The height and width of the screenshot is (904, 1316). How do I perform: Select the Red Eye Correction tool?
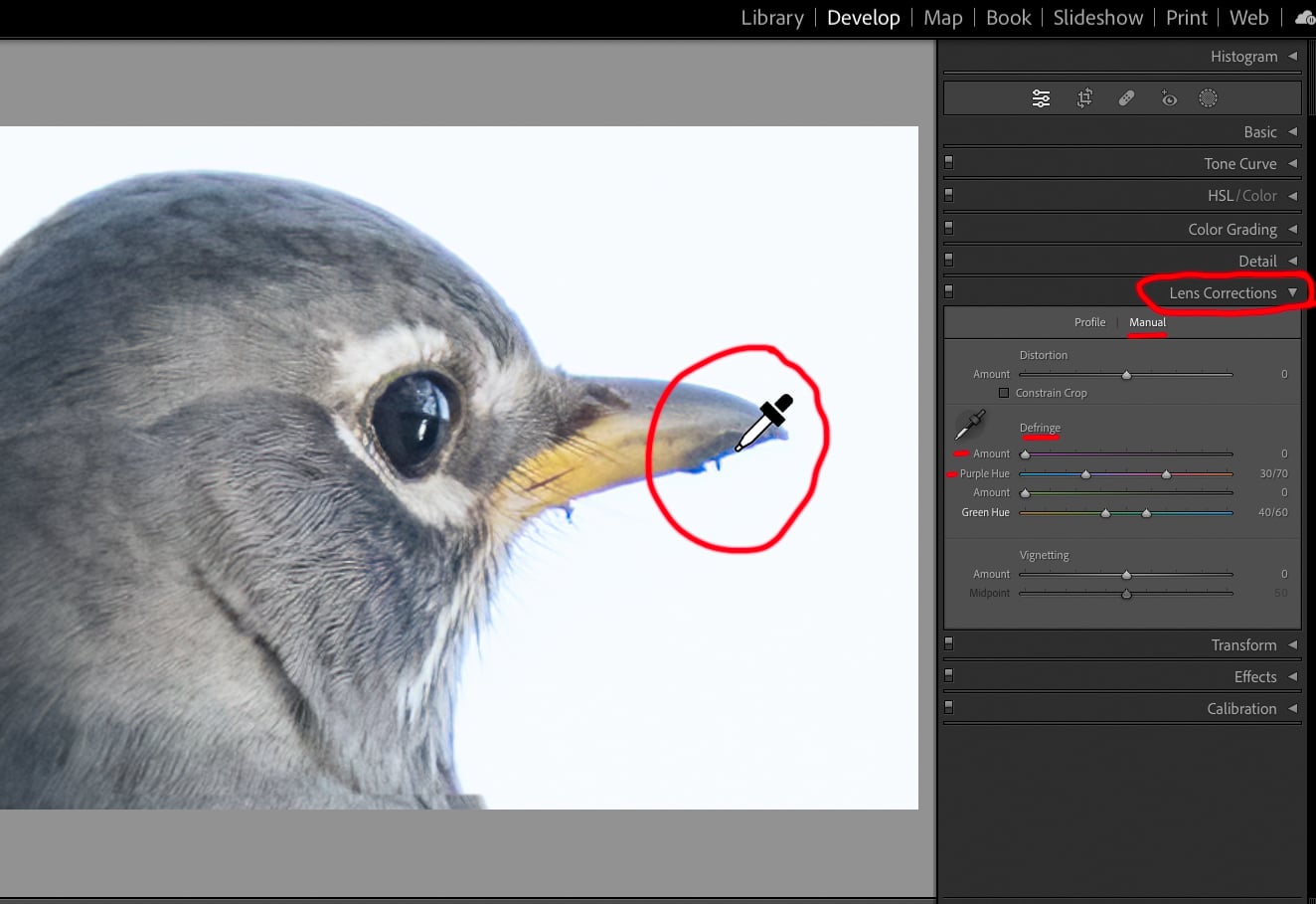tap(1169, 97)
